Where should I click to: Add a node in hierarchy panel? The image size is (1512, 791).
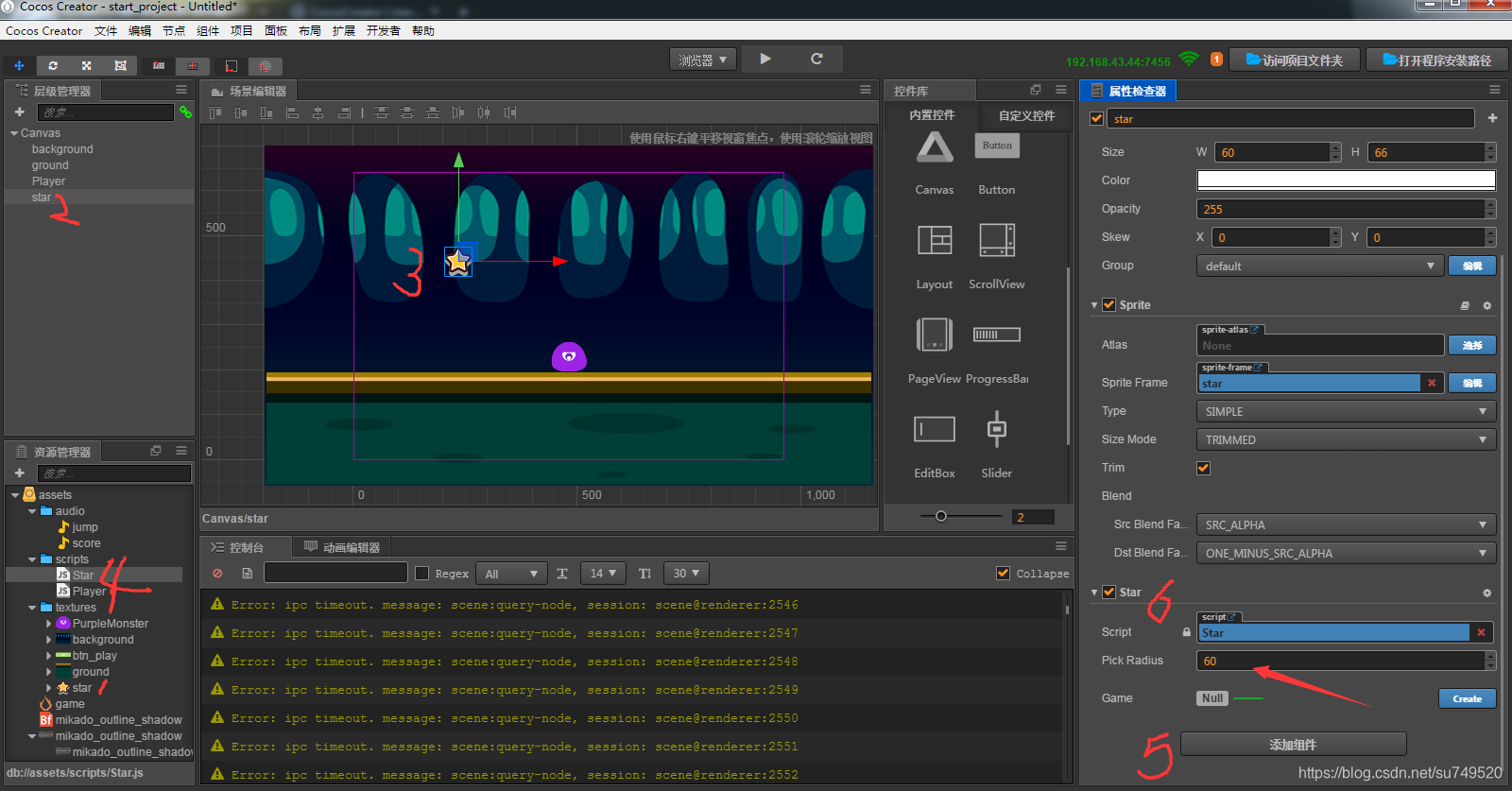[x=19, y=112]
